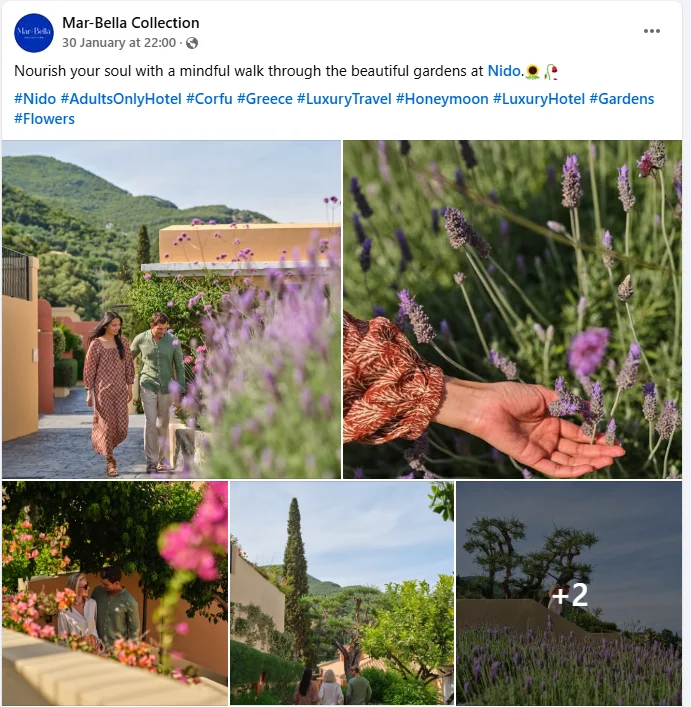This screenshot has height=707, width=691.
Task: Open the #LuxuryHotel hashtag
Action: (x=539, y=99)
